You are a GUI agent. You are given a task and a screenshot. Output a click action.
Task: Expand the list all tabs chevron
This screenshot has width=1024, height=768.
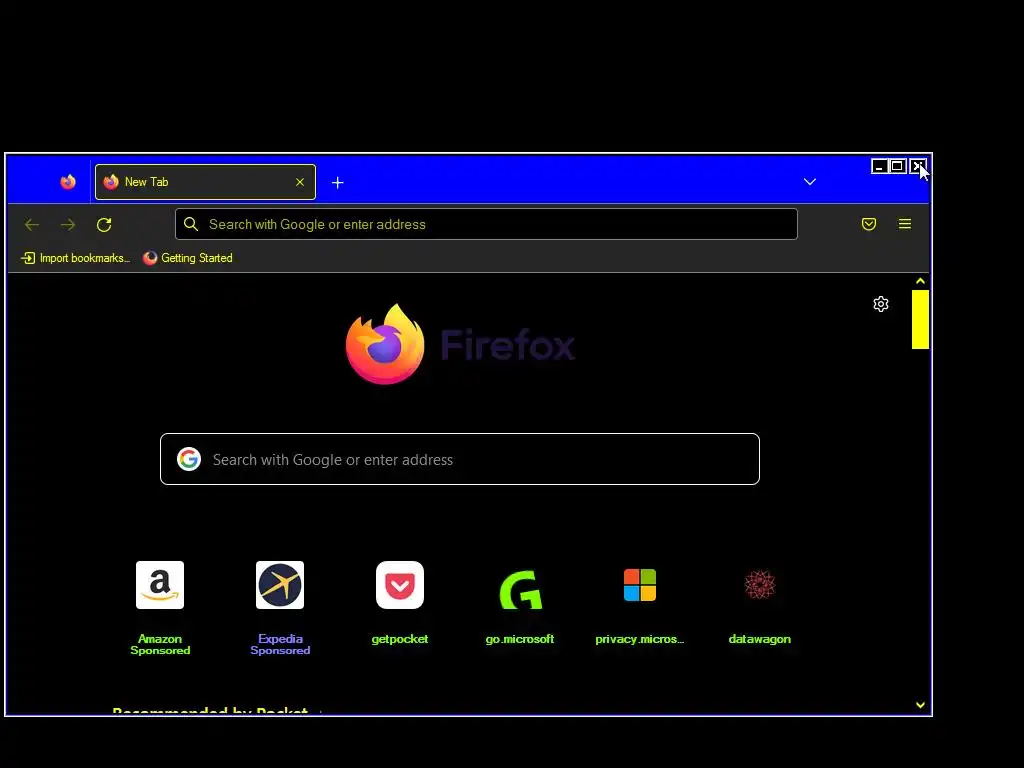(810, 182)
